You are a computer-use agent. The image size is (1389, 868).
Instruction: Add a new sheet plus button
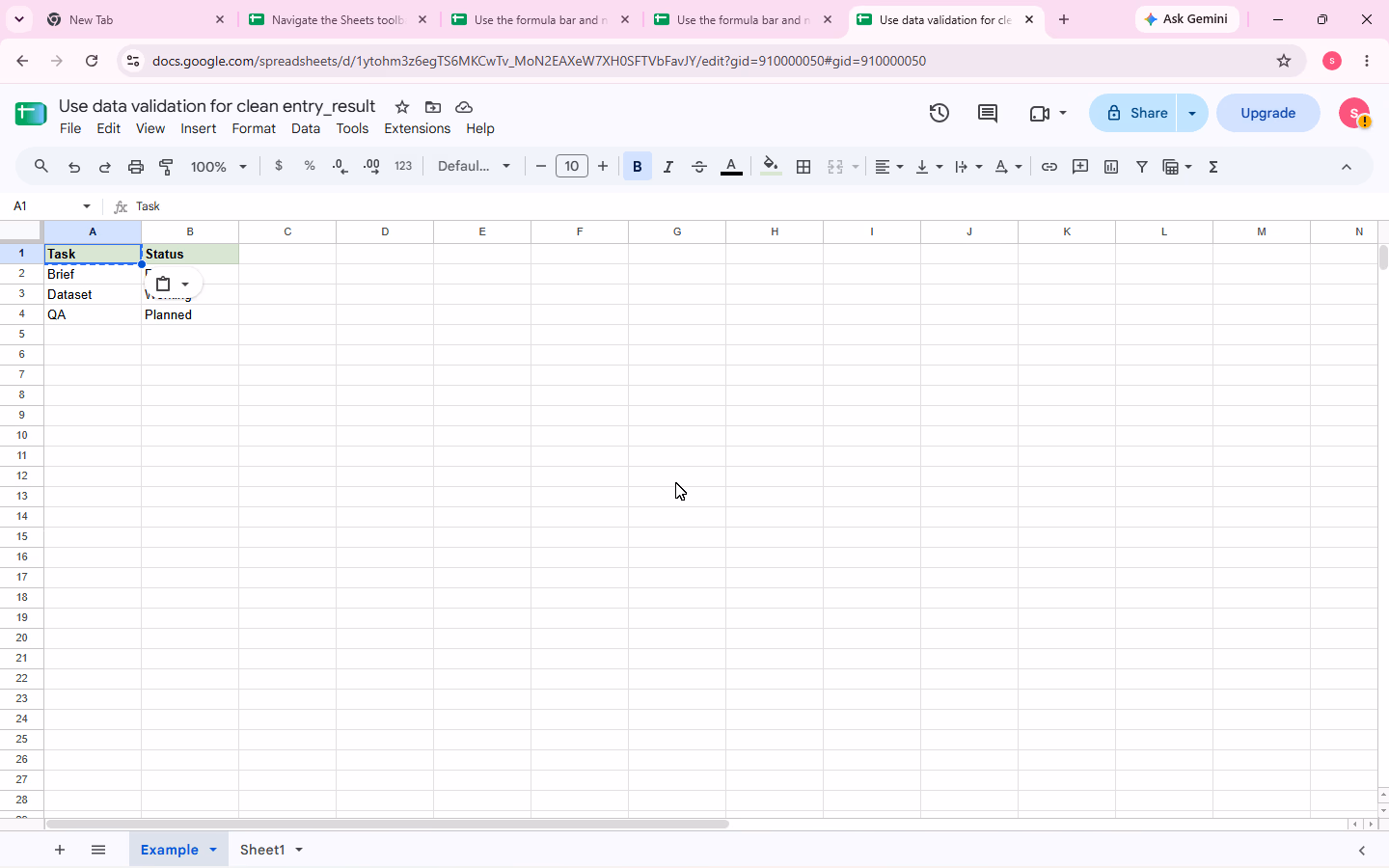coord(60,850)
